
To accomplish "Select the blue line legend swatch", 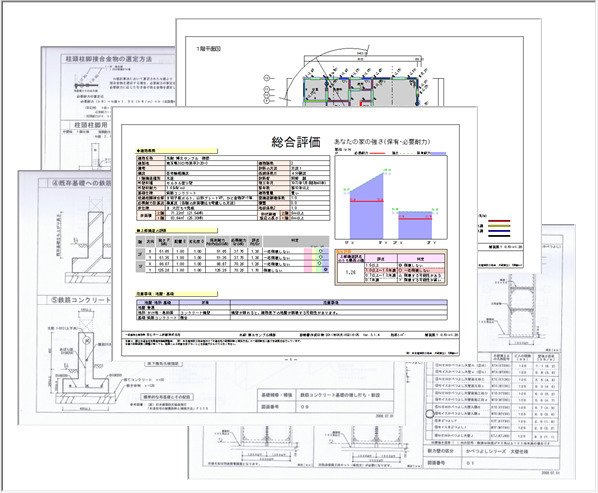I will (x=499, y=231).
